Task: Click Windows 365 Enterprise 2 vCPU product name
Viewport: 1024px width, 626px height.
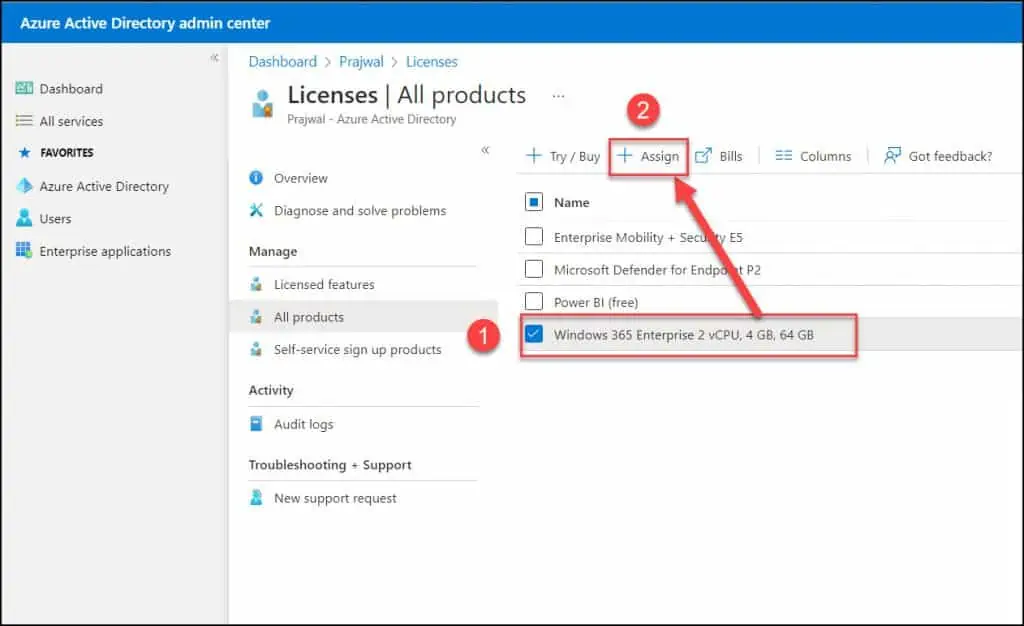Action: tap(684, 335)
